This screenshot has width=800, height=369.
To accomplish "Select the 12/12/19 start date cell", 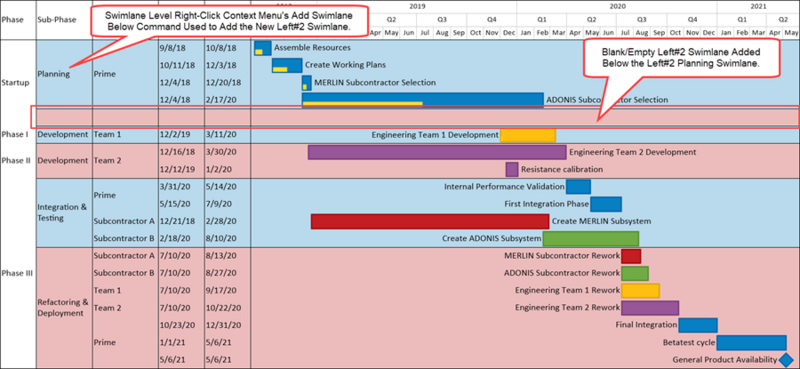I will click(177, 169).
